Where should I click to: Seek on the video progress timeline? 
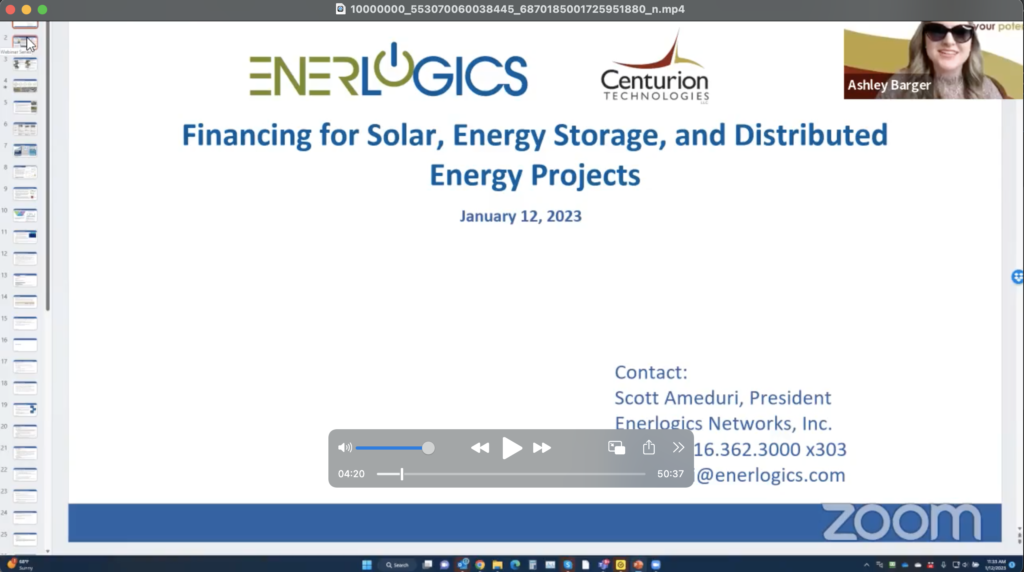[x=511, y=474]
